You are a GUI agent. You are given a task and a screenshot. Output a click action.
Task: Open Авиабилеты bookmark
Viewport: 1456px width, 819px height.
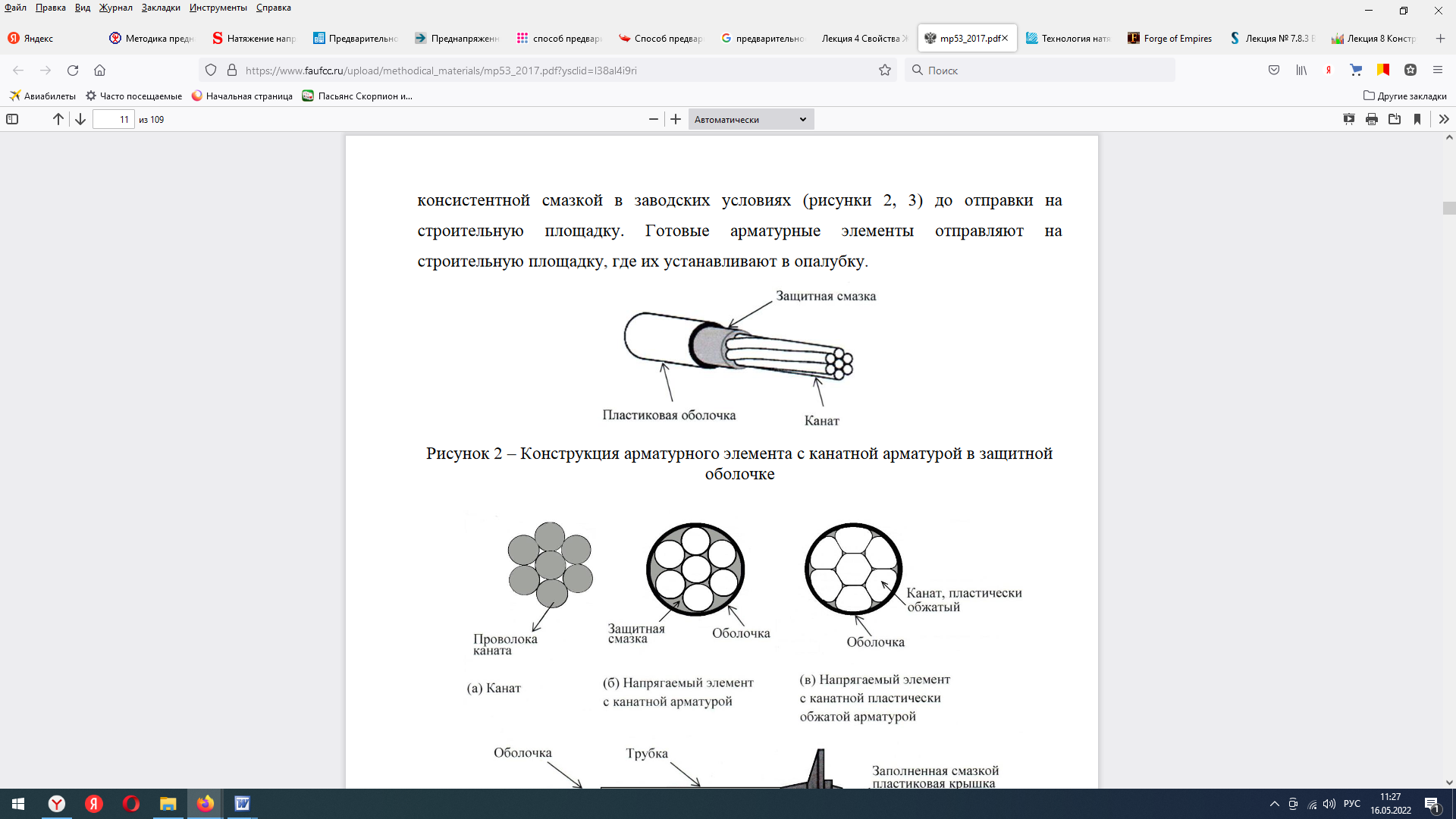(42, 96)
